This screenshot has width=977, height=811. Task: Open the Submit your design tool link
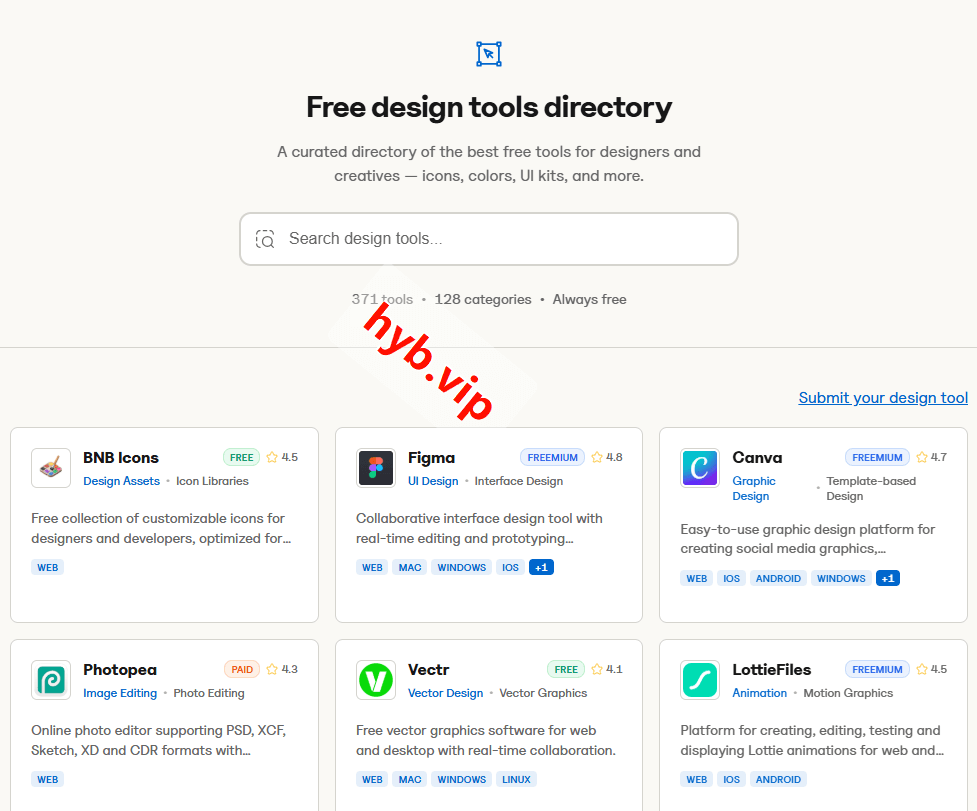tap(883, 397)
